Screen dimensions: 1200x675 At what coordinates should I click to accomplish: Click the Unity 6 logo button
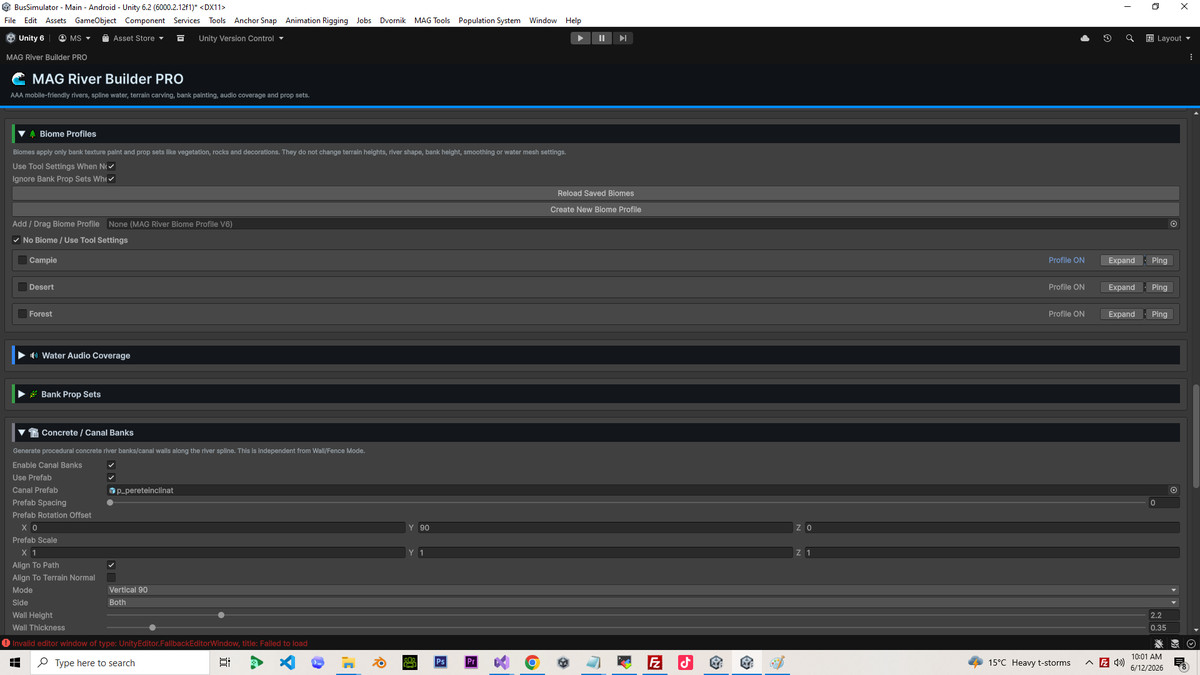(x=25, y=38)
